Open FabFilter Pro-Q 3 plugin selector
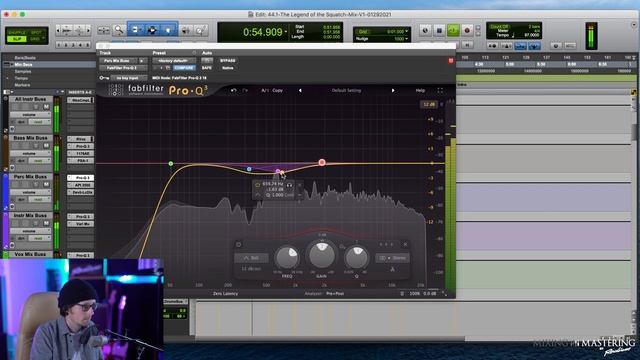 (x=123, y=68)
